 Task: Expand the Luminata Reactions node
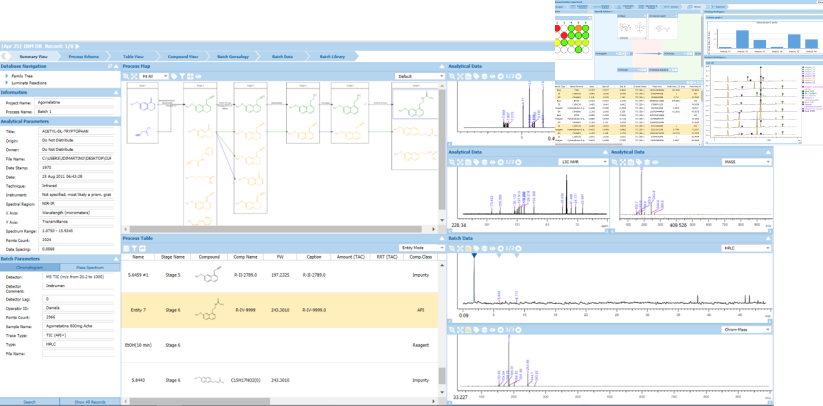8,81
